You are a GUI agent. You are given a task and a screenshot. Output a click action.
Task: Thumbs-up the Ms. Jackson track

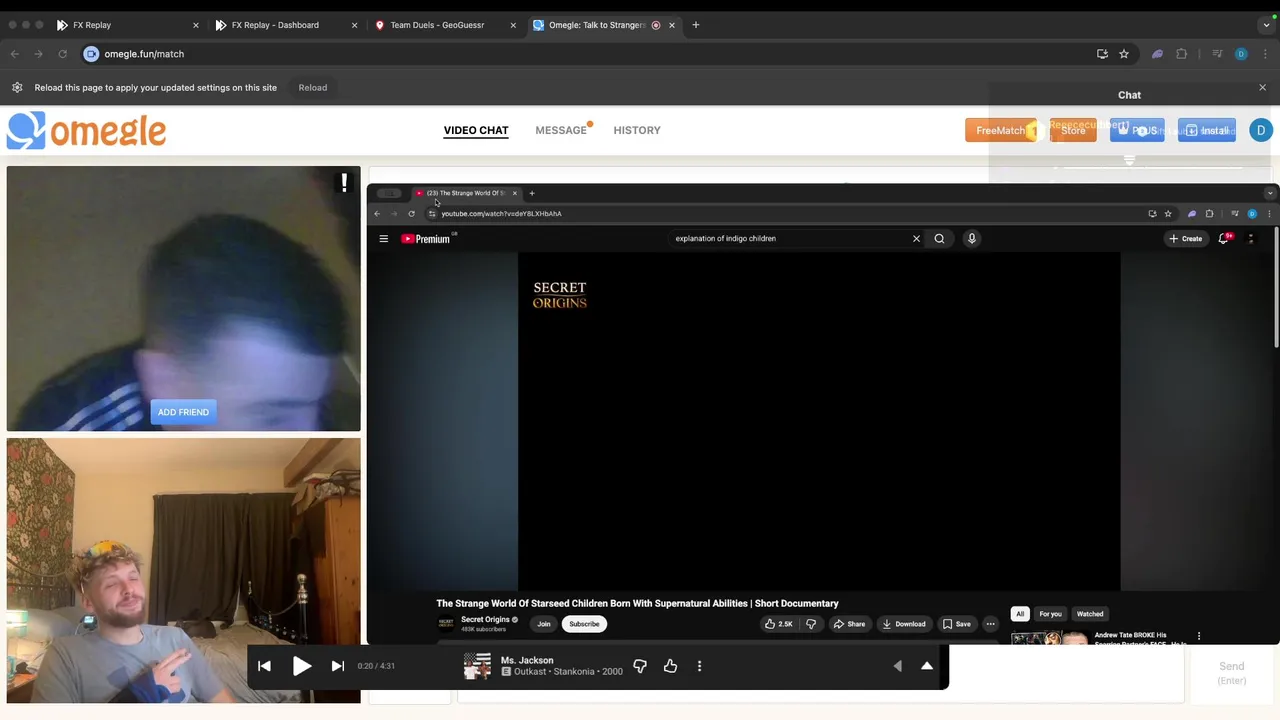[x=670, y=666]
